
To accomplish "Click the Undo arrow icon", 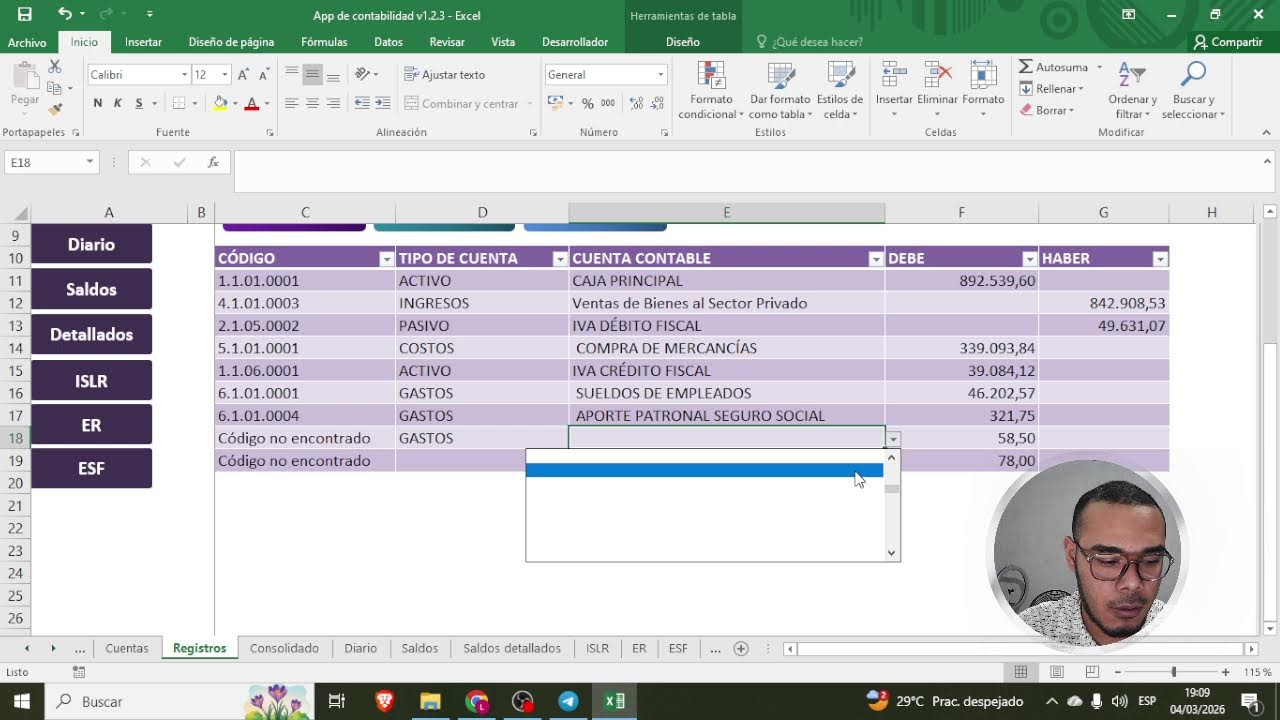I will click(x=65, y=14).
